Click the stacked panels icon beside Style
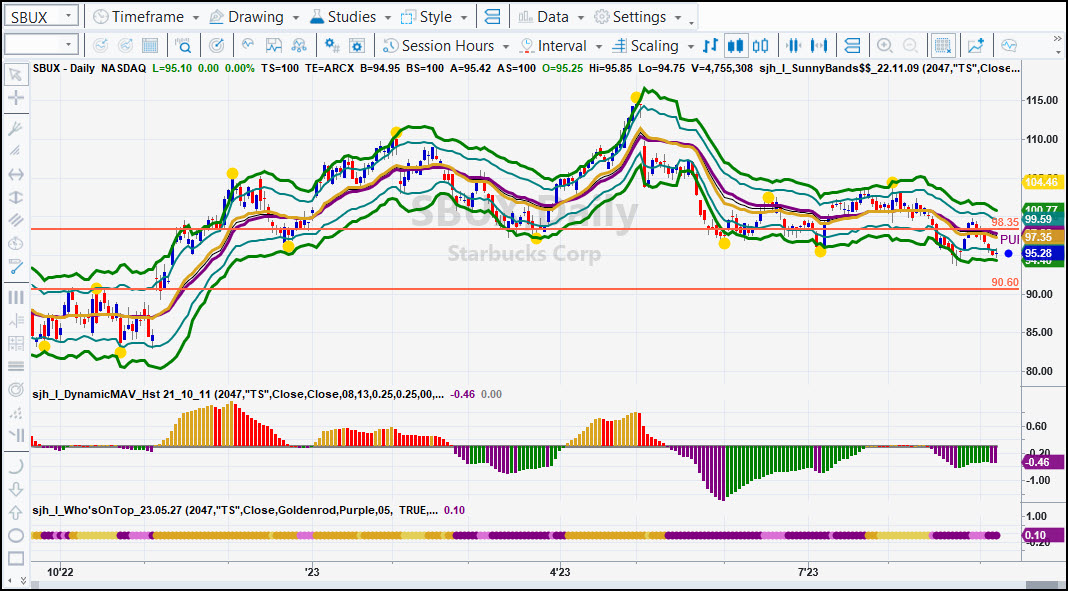1068x591 pixels. [x=492, y=17]
